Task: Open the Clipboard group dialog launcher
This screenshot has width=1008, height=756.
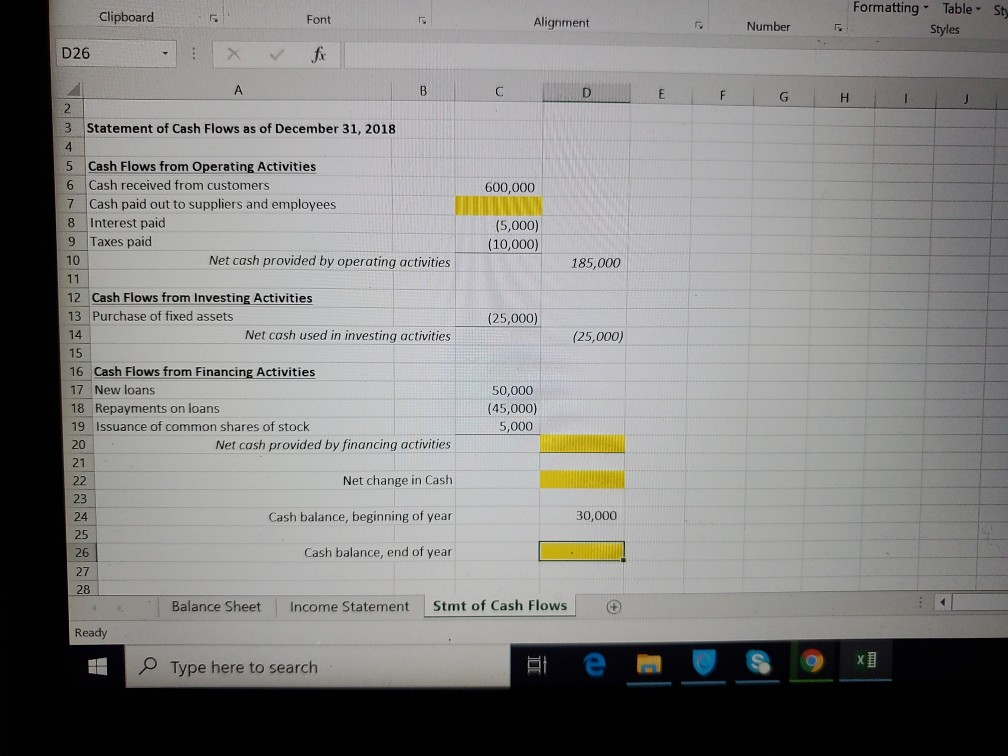Action: [213, 19]
